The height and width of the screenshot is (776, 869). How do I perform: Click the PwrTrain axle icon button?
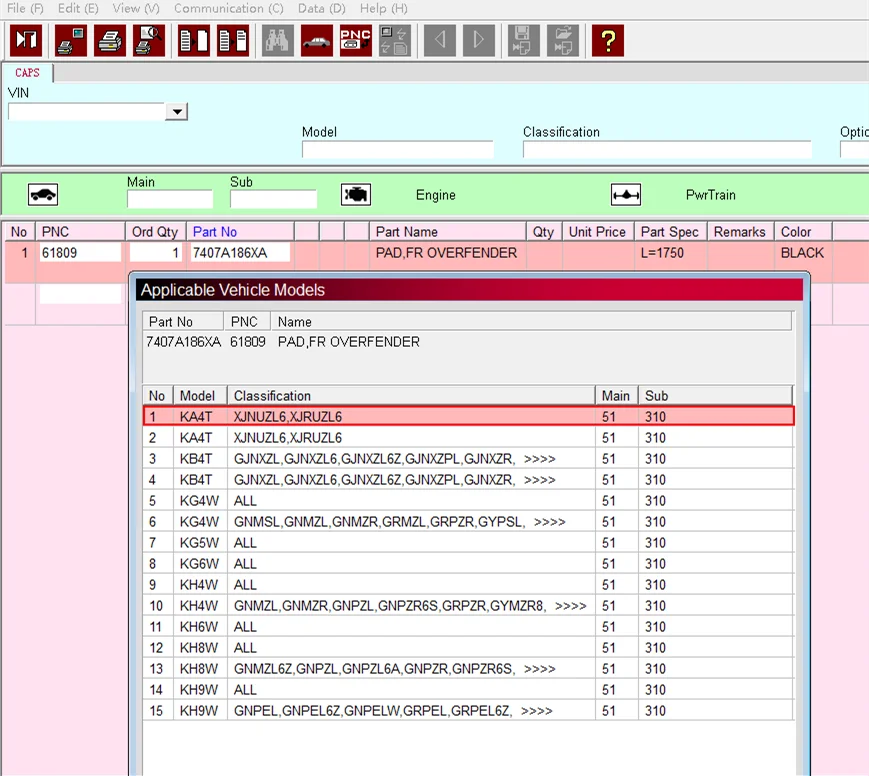point(626,195)
